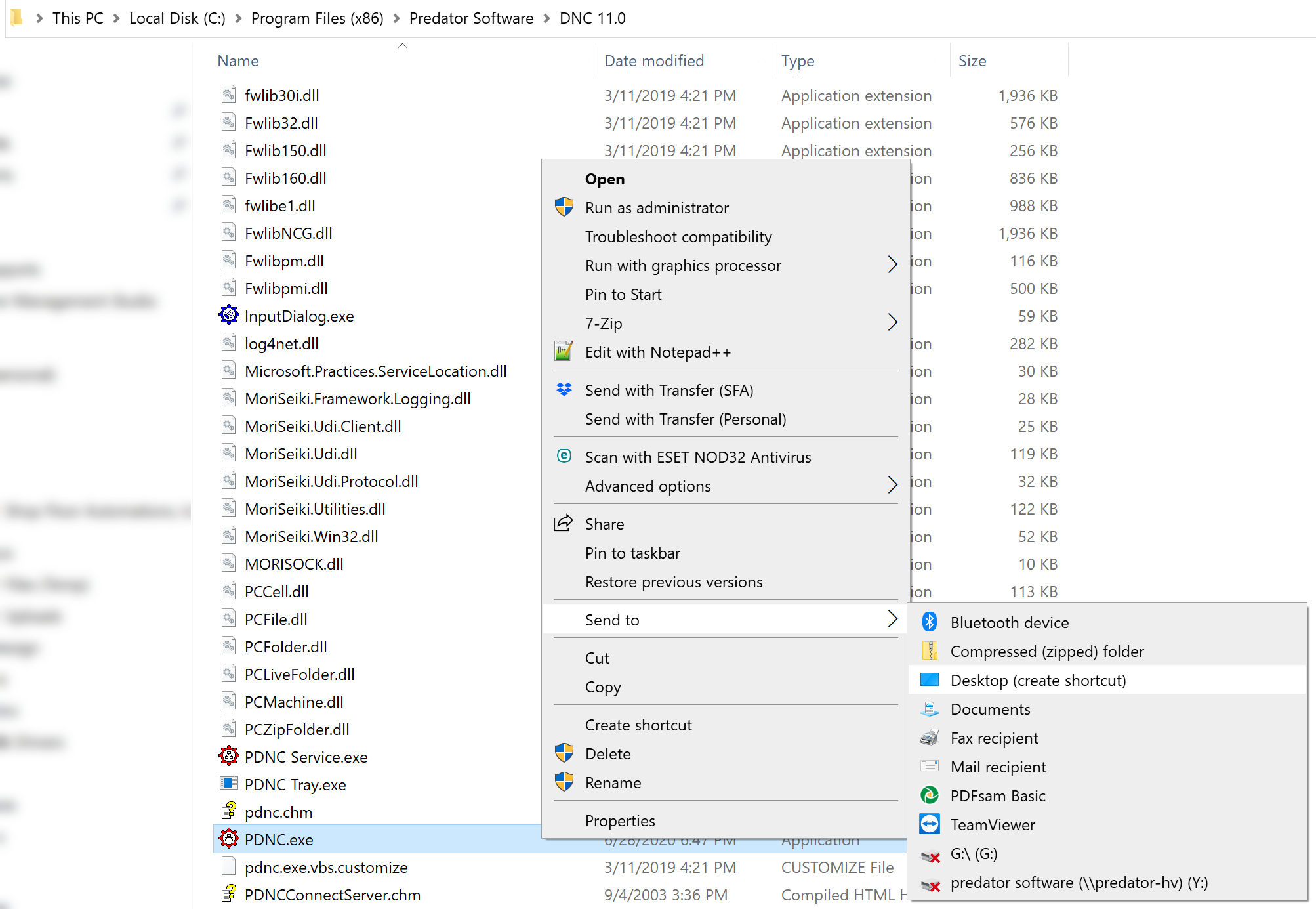Viewport: 1316px width, 909px height.
Task: Expand the 7-Zip submenu arrow
Action: 892,322
